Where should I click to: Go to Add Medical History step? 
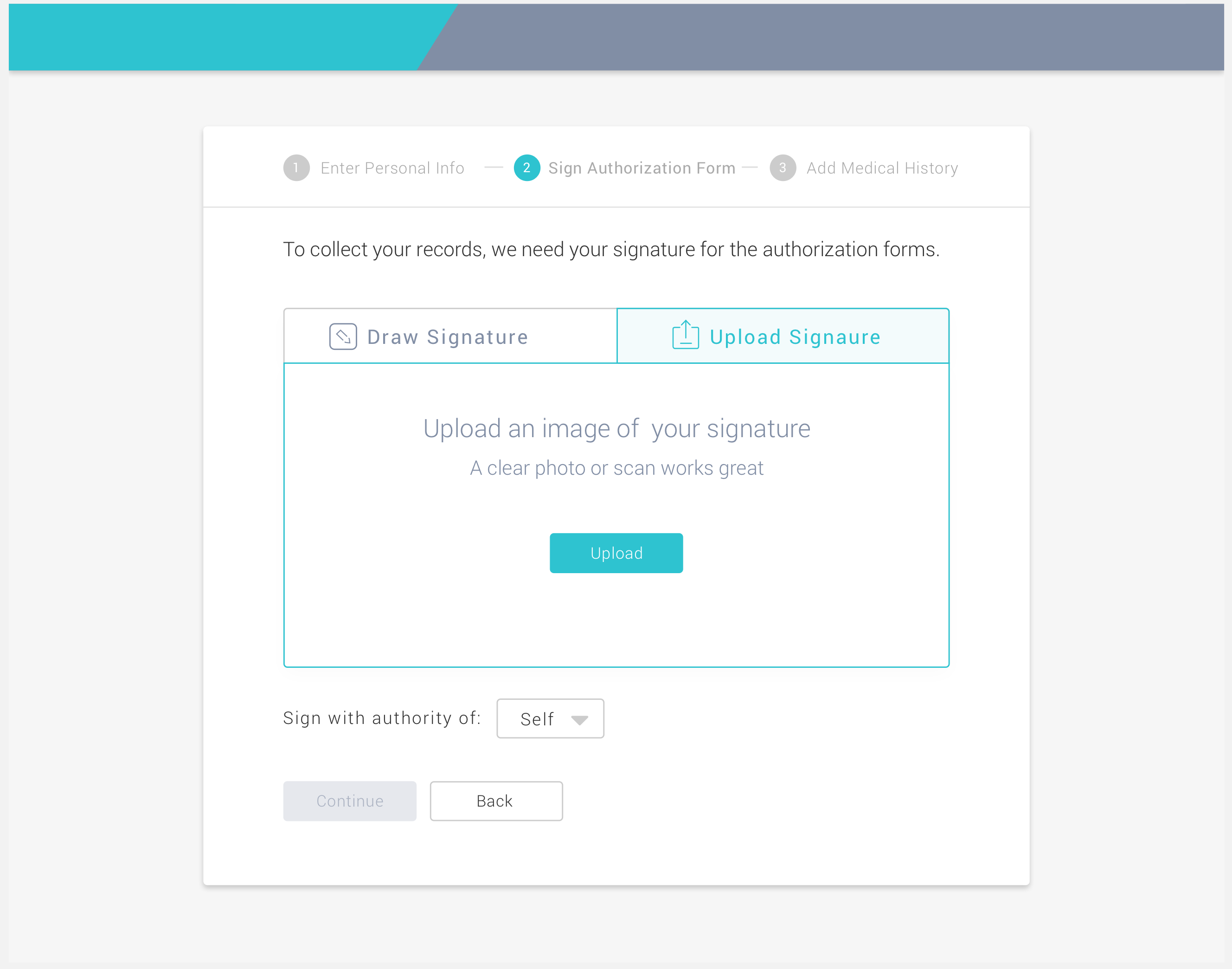point(882,168)
